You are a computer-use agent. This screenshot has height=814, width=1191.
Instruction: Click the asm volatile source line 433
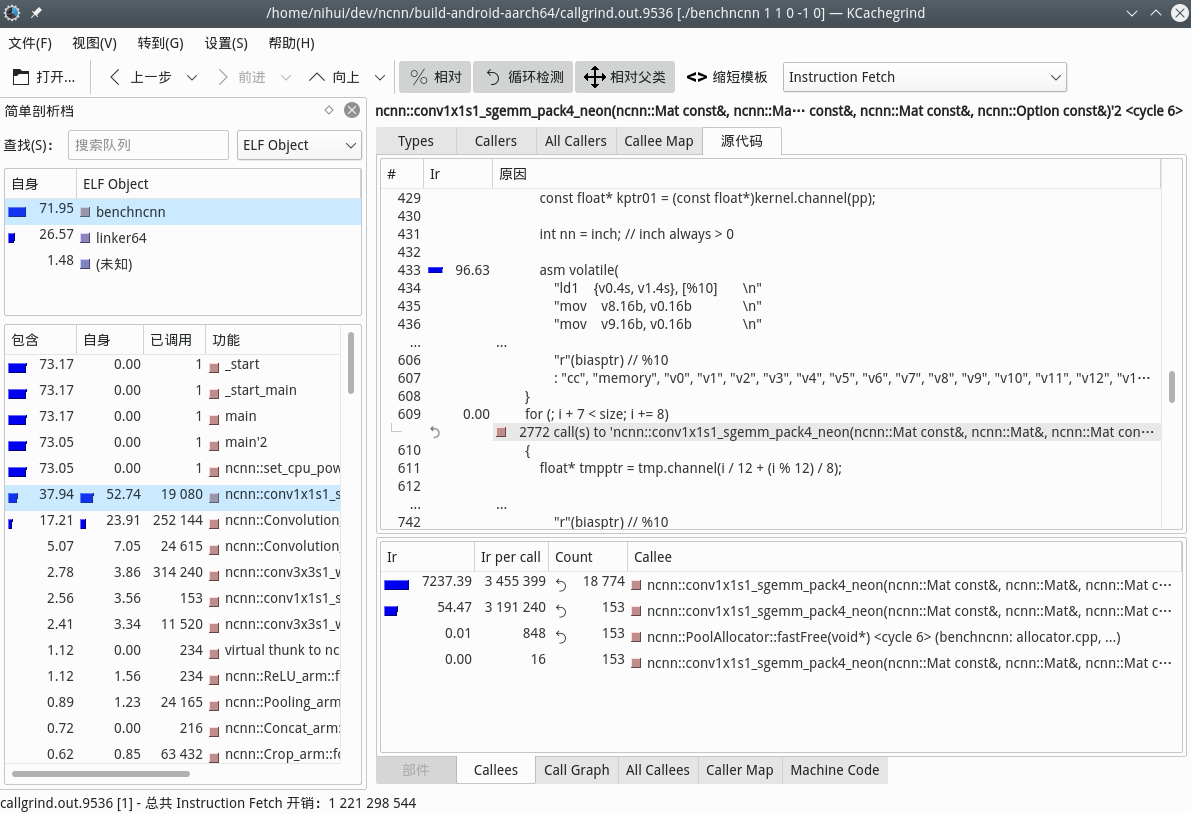tap(770, 270)
